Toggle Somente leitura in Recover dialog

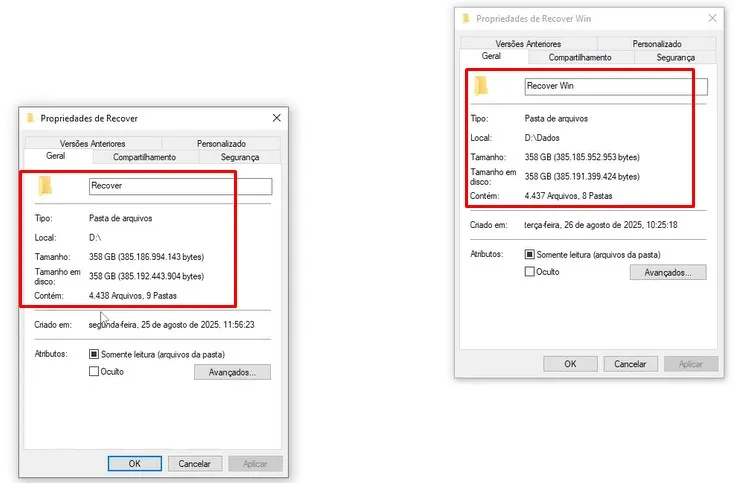point(94,354)
